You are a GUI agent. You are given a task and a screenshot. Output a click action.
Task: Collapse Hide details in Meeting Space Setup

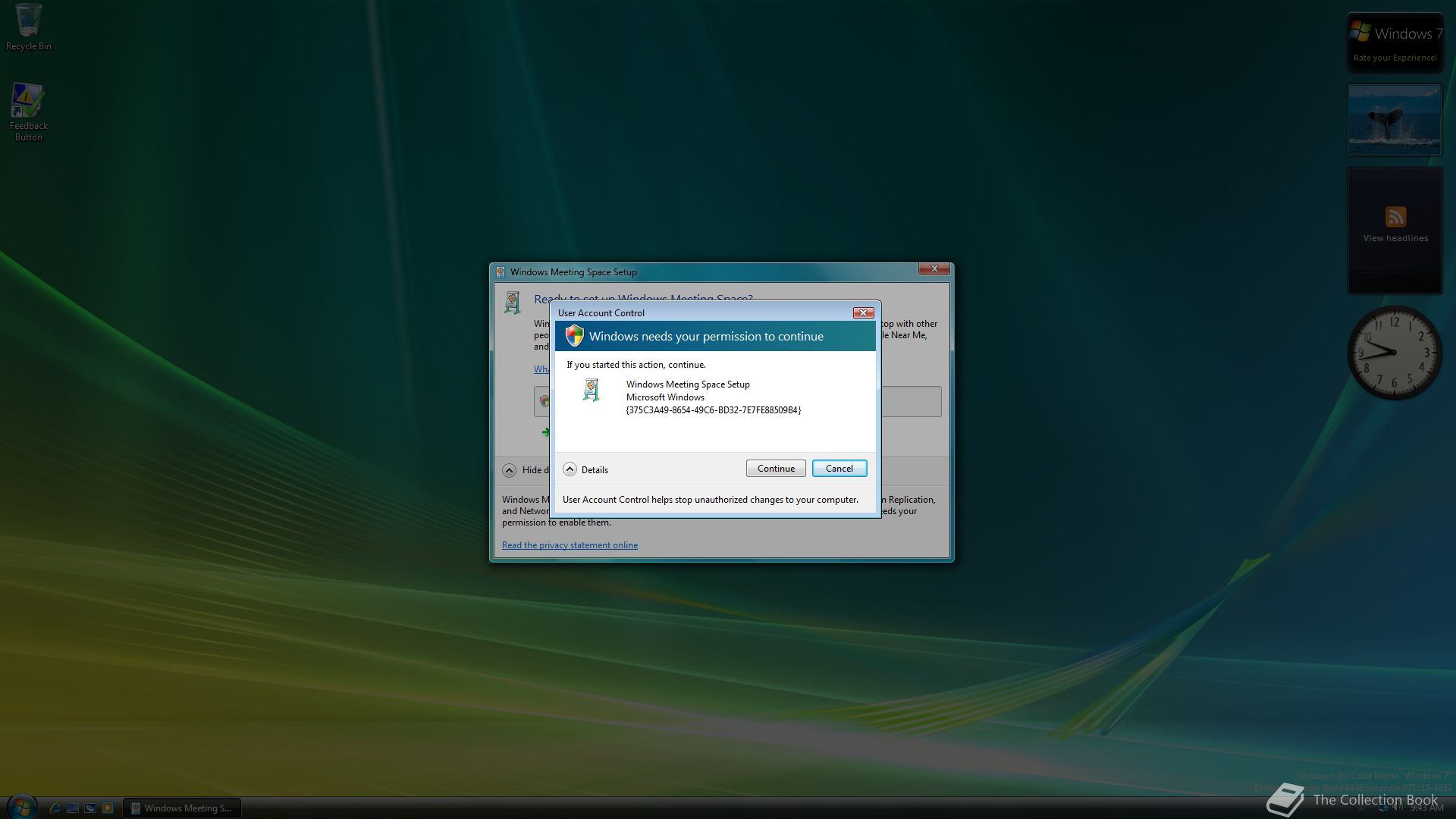[526, 470]
